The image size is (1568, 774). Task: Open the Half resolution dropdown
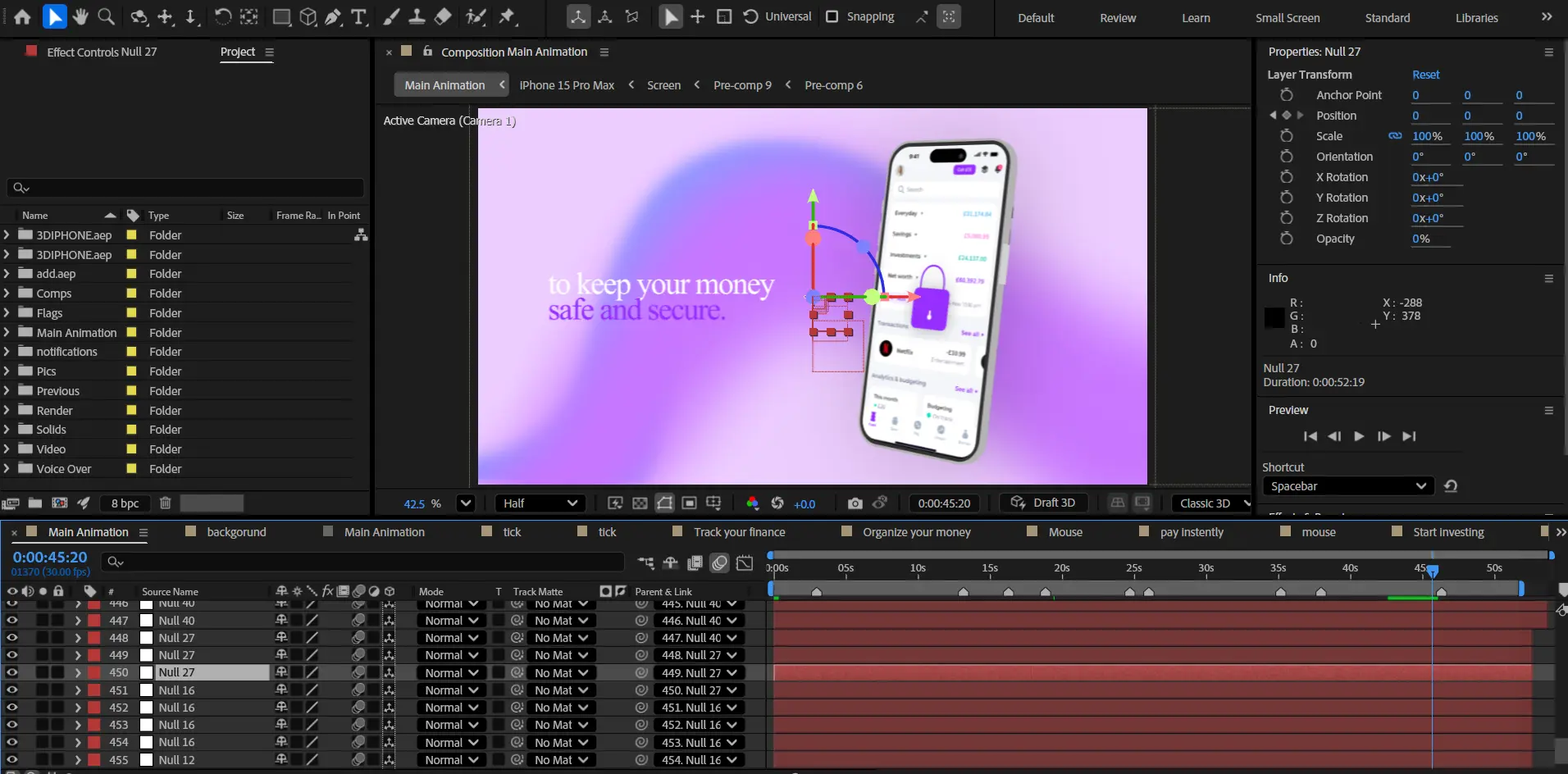coord(539,503)
